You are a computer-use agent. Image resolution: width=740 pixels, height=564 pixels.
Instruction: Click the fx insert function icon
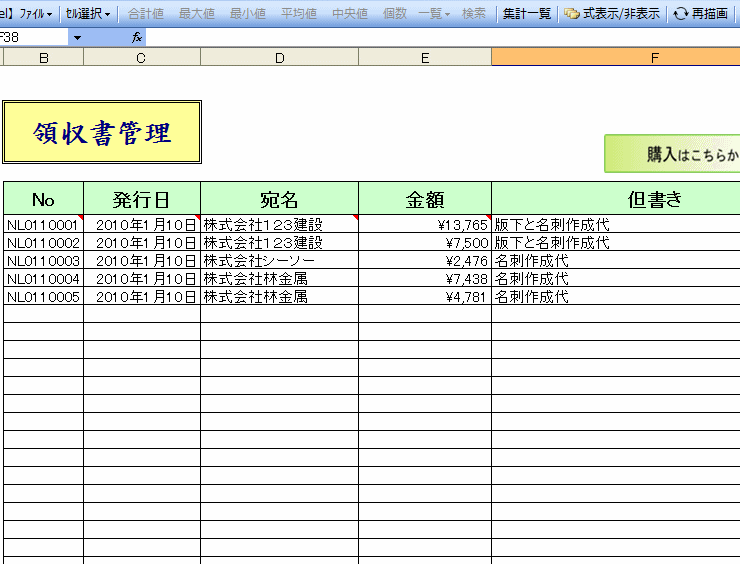click(137, 37)
